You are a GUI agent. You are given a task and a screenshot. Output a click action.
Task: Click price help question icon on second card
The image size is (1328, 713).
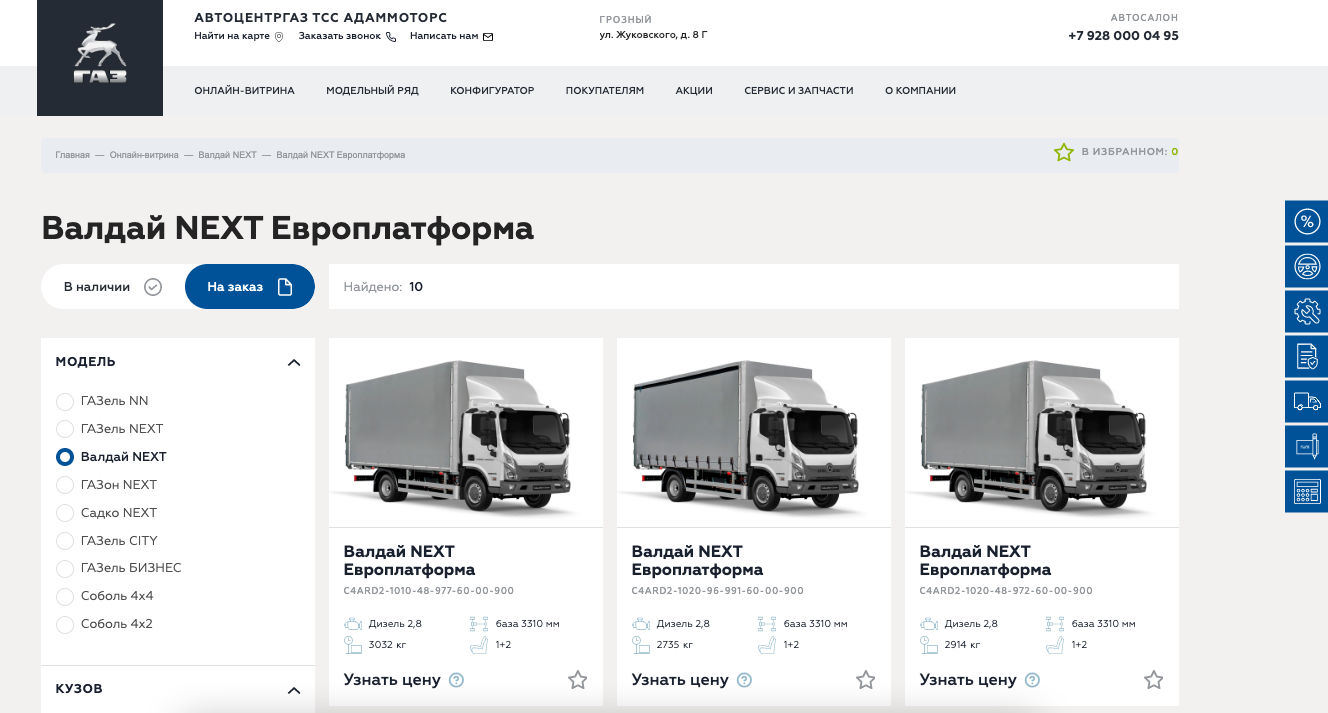745,680
